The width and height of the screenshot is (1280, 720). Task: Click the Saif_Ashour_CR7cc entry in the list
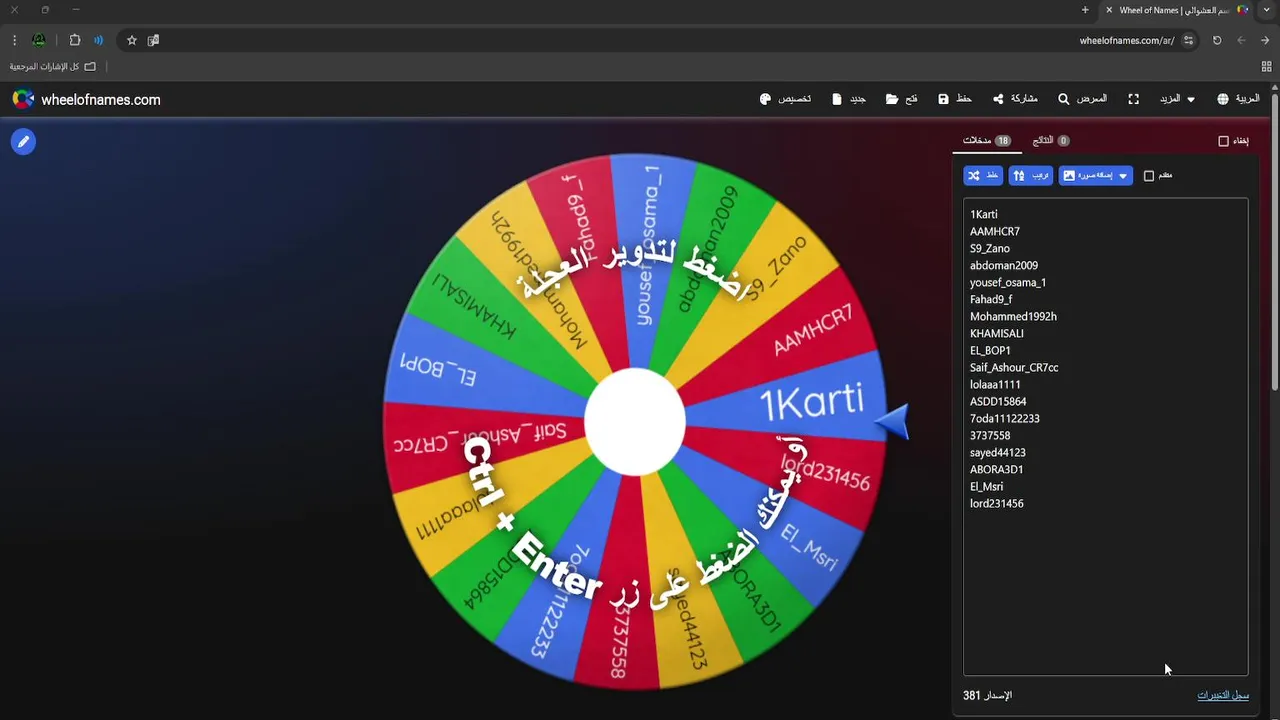(x=1014, y=367)
